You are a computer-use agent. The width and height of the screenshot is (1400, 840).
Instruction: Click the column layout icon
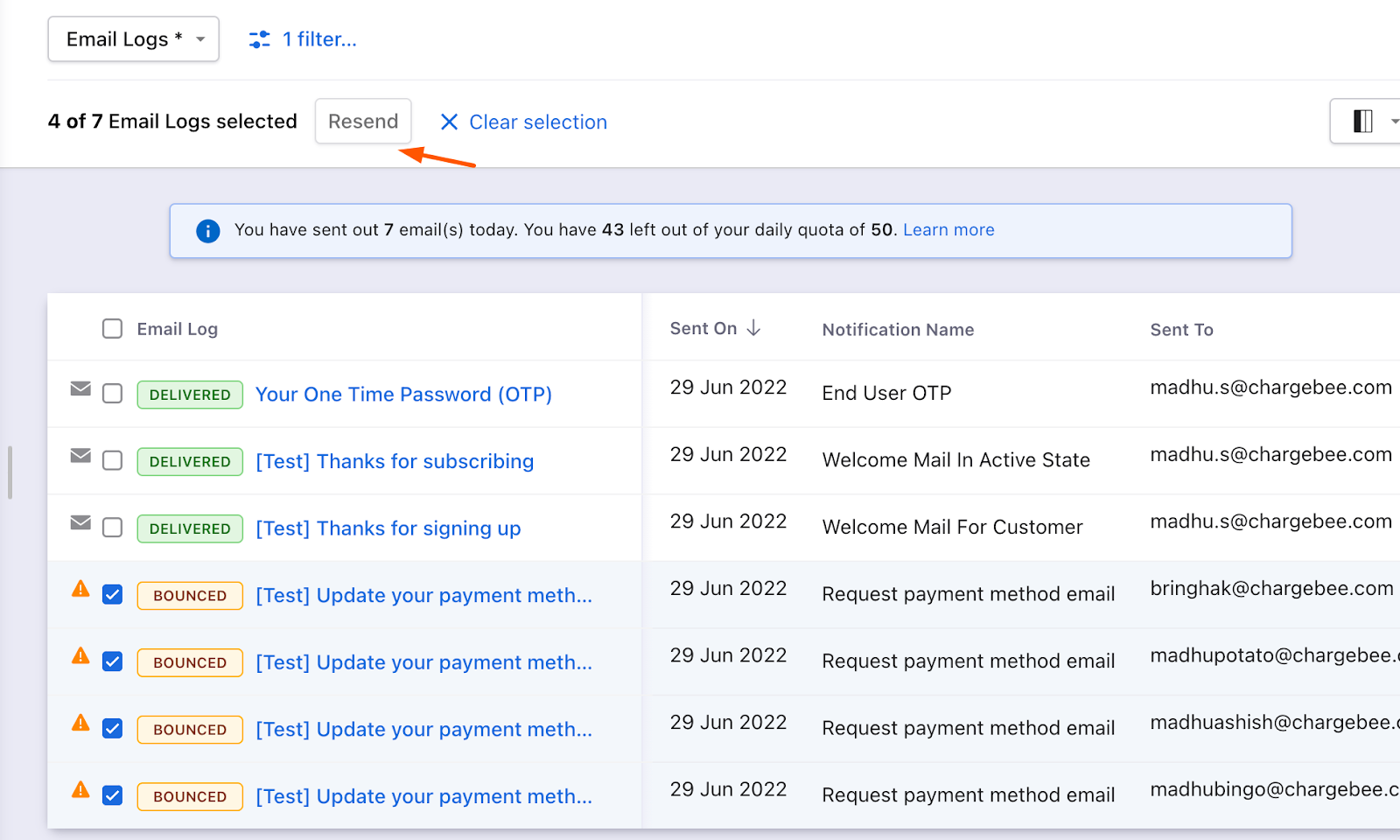[x=1362, y=122]
